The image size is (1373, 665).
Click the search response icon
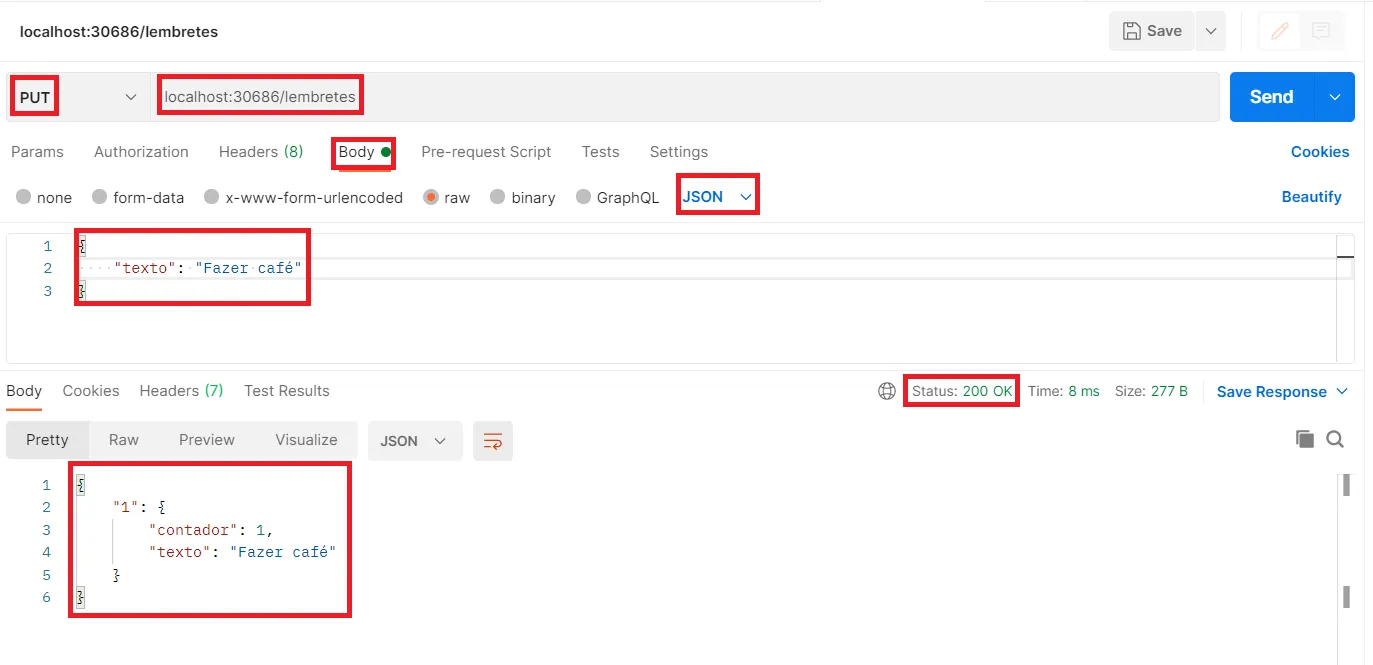coord(1335,439)
